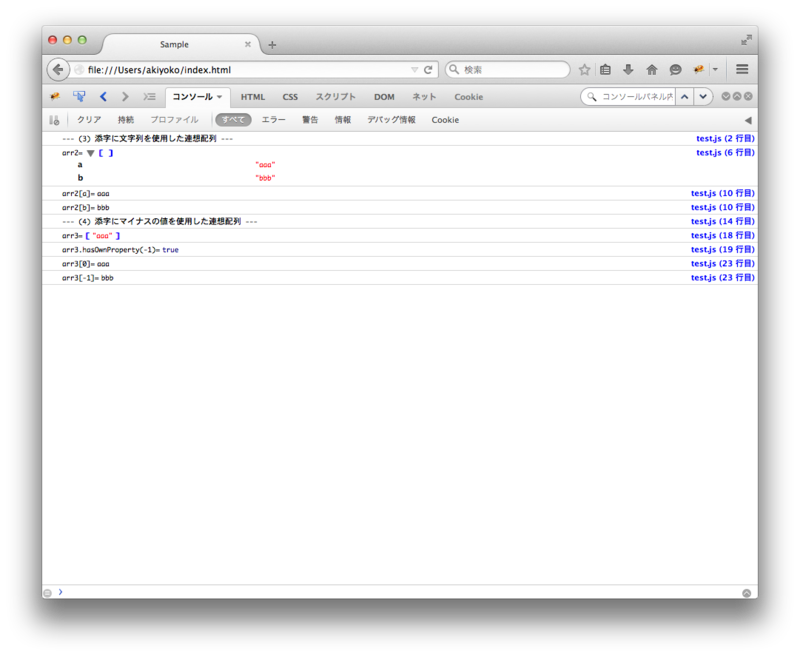This screenshot has width=800, height=657.
Task: Toggle the command line popup icon
Action: click(x=149, y=96)
